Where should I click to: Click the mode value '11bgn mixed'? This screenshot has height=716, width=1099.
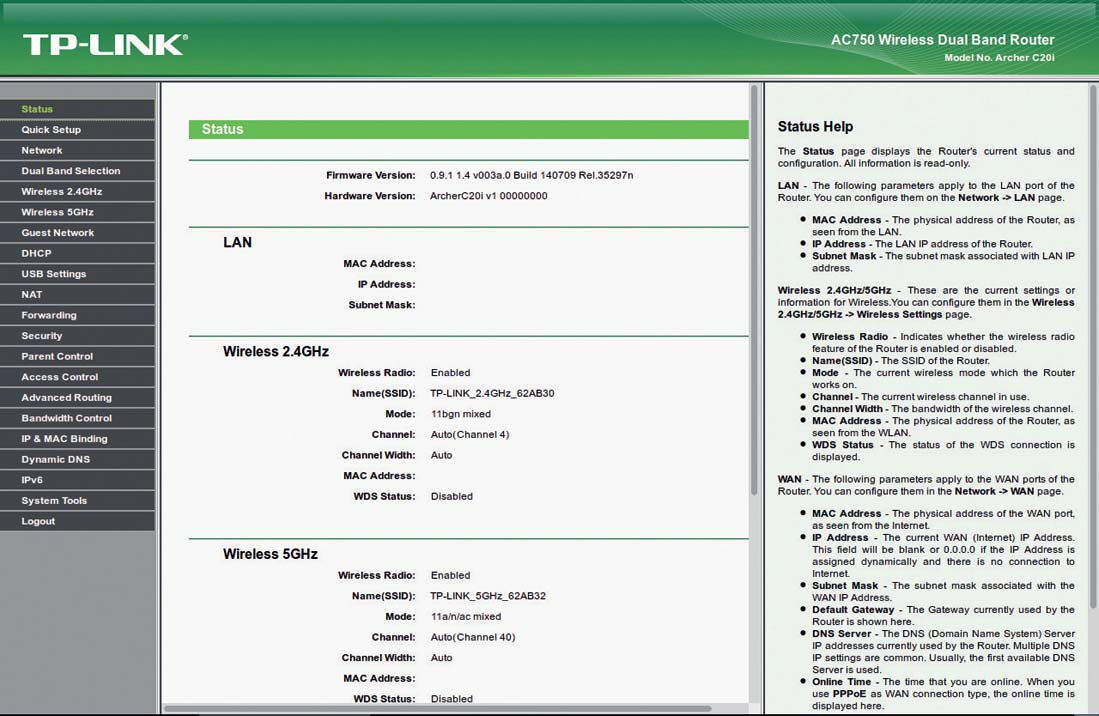click(460, 414)
